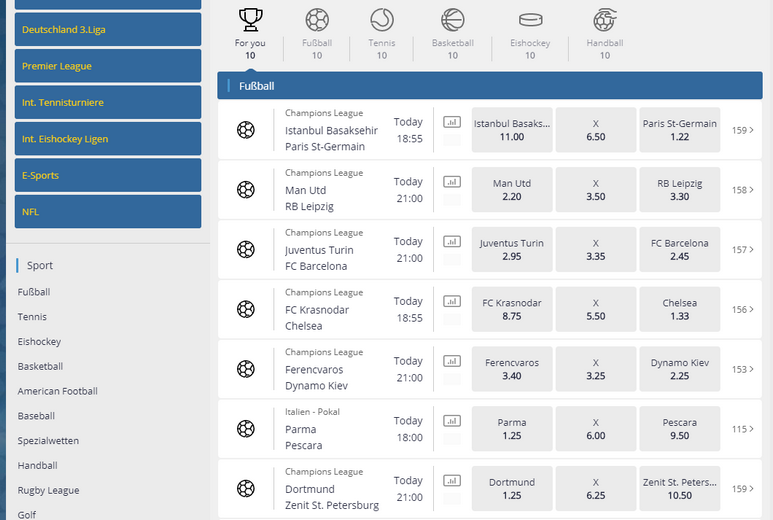The image size is (773, 520).
Task: Click football icon of FC Krasnodar row
Action: tap(246, 310)
